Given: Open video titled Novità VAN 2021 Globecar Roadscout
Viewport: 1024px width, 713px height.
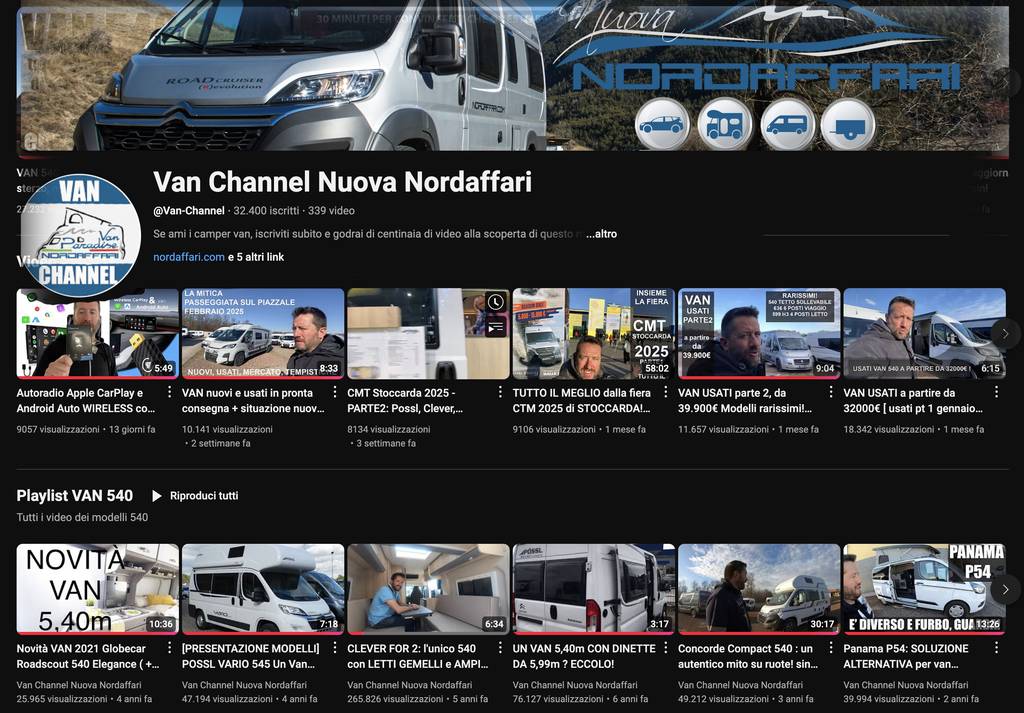Looking at the screenshot, I should [88, 656].
